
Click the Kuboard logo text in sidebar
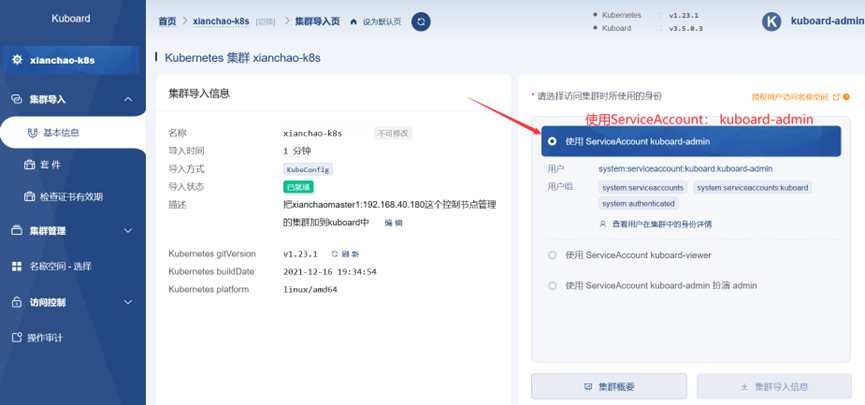(71, 18)
